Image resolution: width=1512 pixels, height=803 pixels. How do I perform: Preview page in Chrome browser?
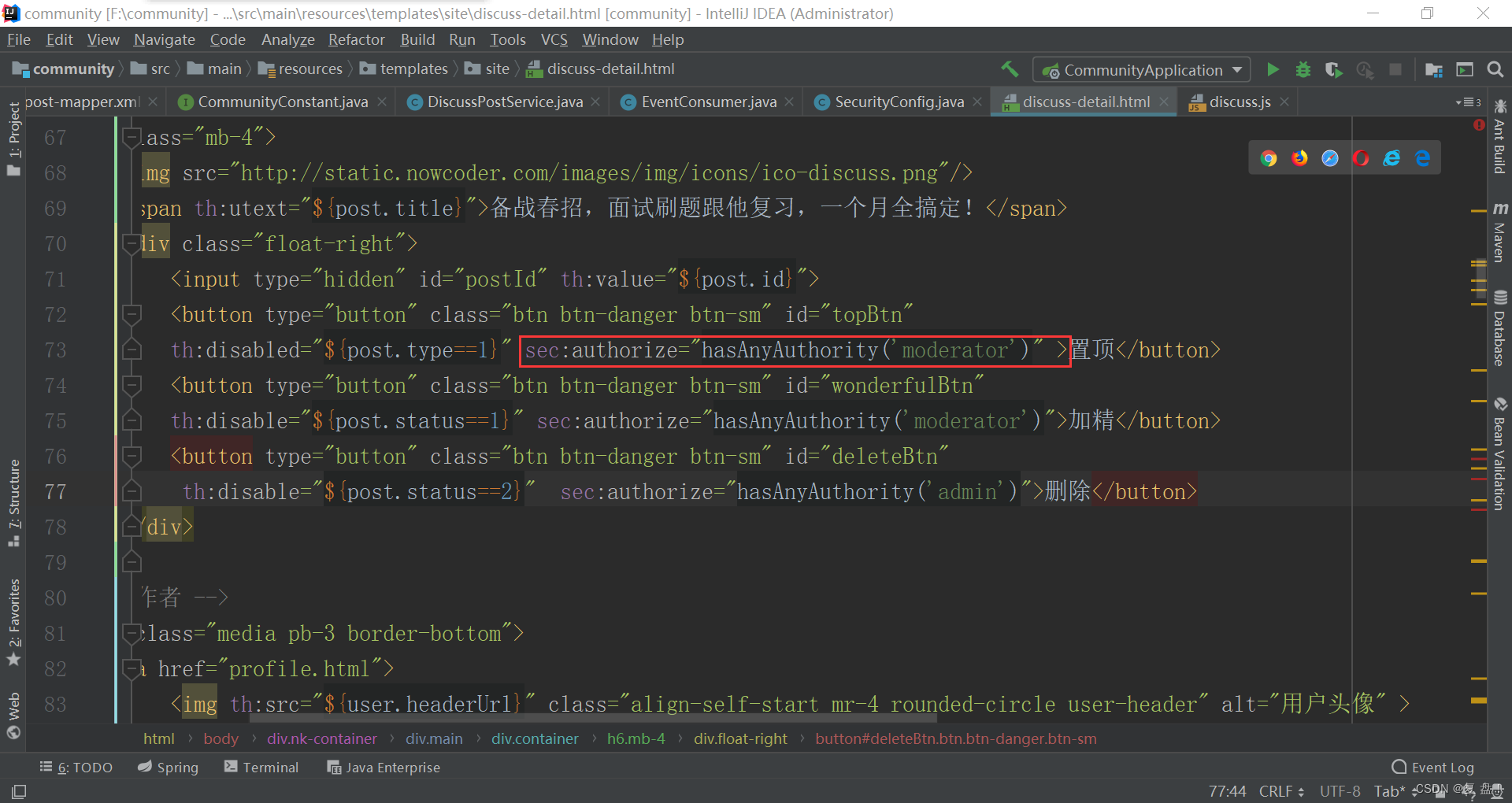1268,158
